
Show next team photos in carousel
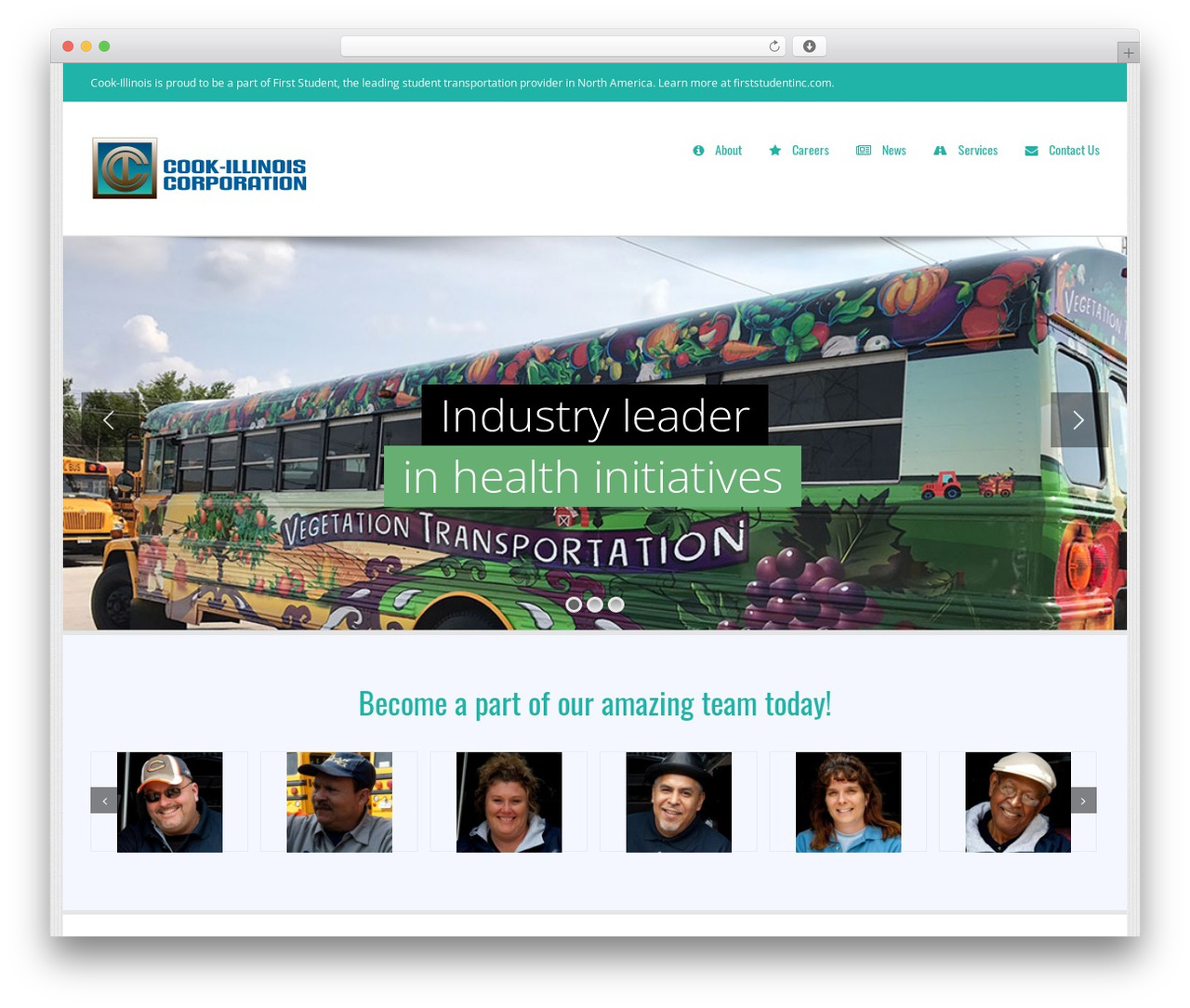1083,801
